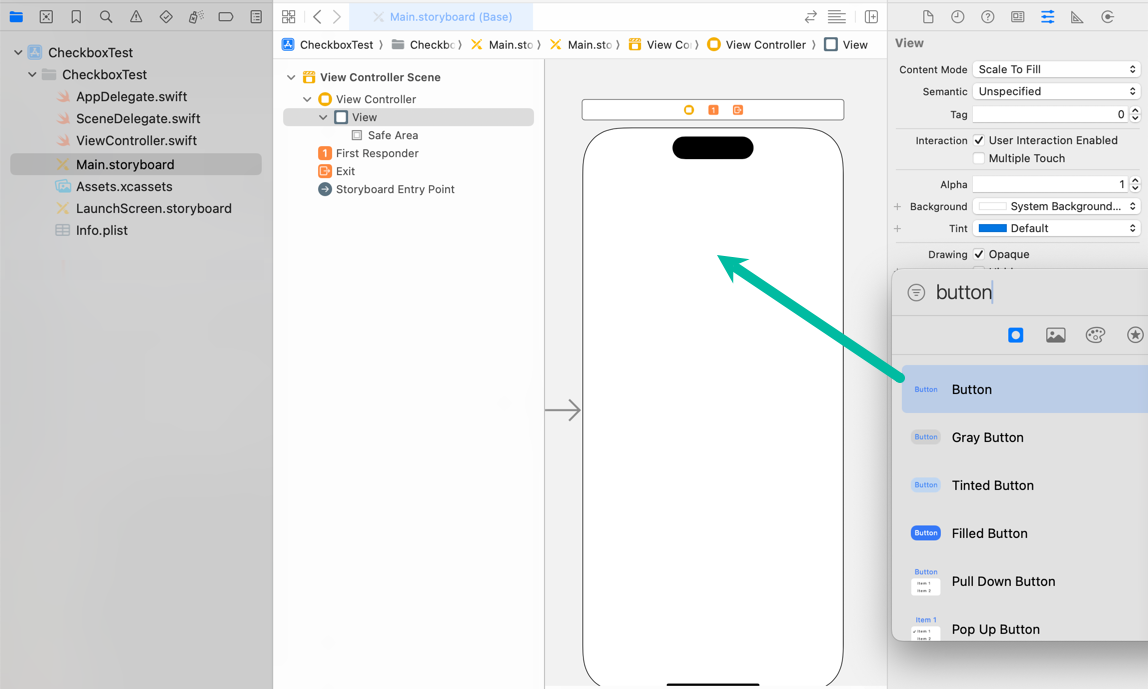Image resolution: width=1148 pixels, height=689 pixels.
Task: Open the Quick Help inspector
Action: [987, 17]
